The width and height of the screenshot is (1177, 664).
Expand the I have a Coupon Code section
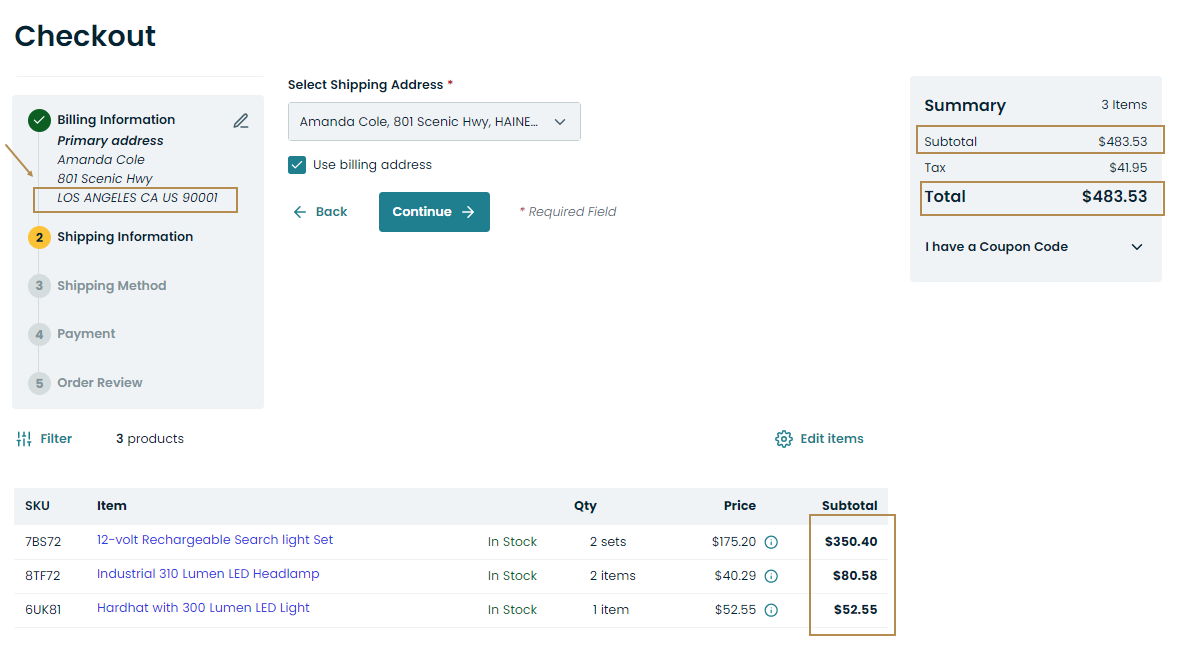1035,247
